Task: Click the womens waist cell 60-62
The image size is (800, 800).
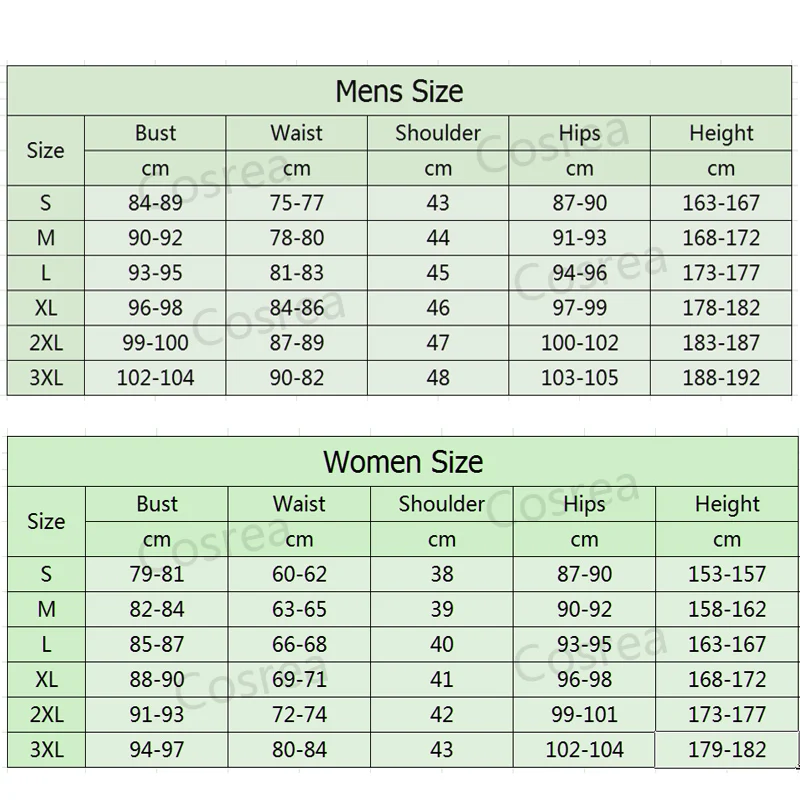Action: click(x=299, y=574)
